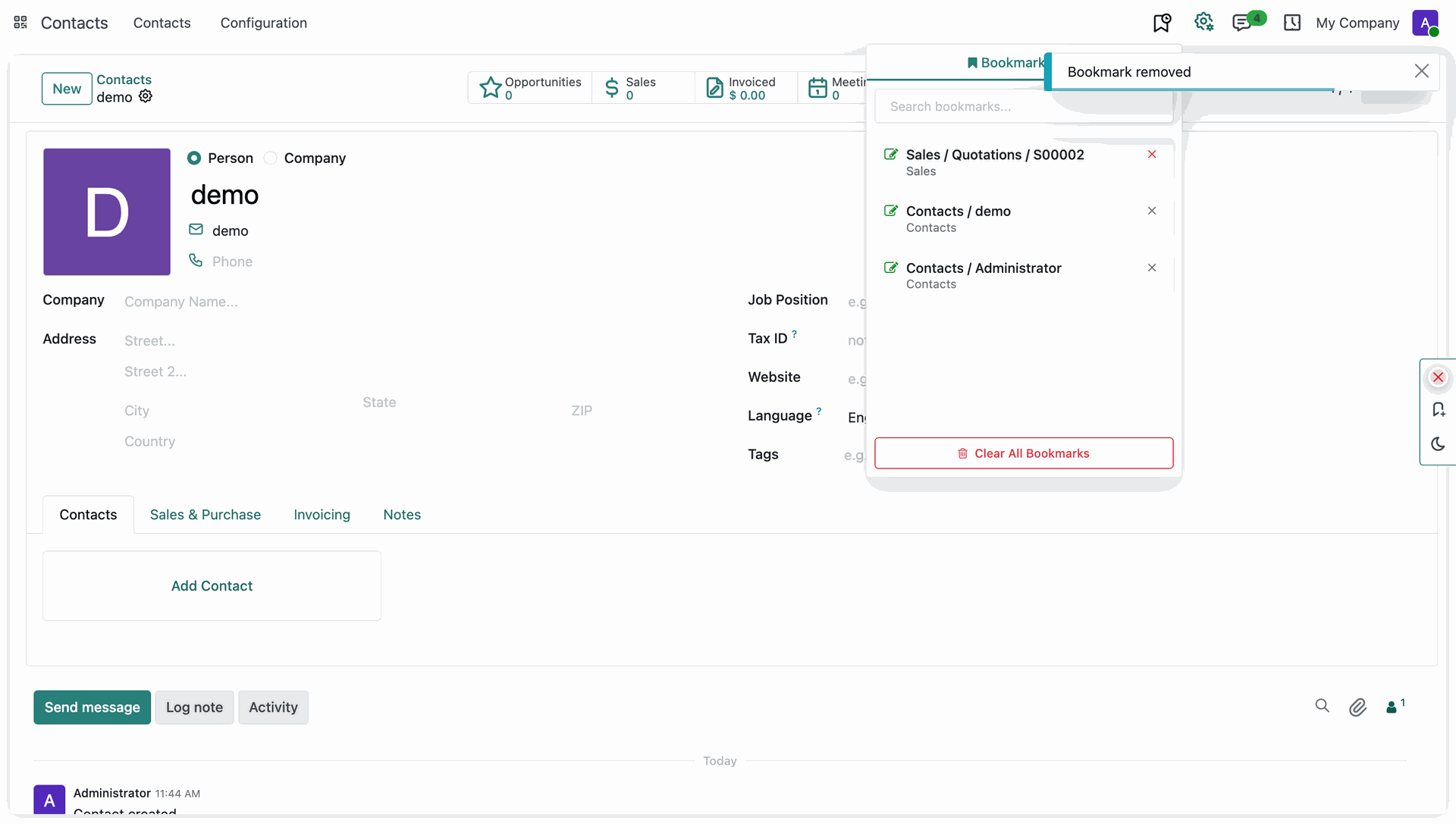This screenshot has height=824, width=1456.
Task: Open the settings gear in top bar
Action: pyautogui.click(x=1203, y=22)
